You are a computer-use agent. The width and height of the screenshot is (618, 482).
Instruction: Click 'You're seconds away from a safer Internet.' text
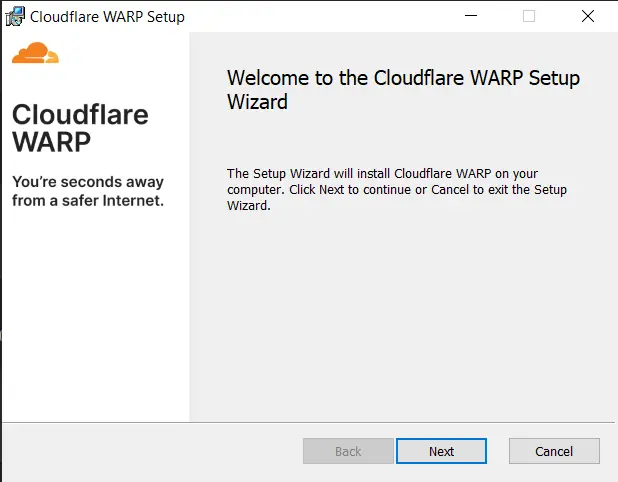88,191
